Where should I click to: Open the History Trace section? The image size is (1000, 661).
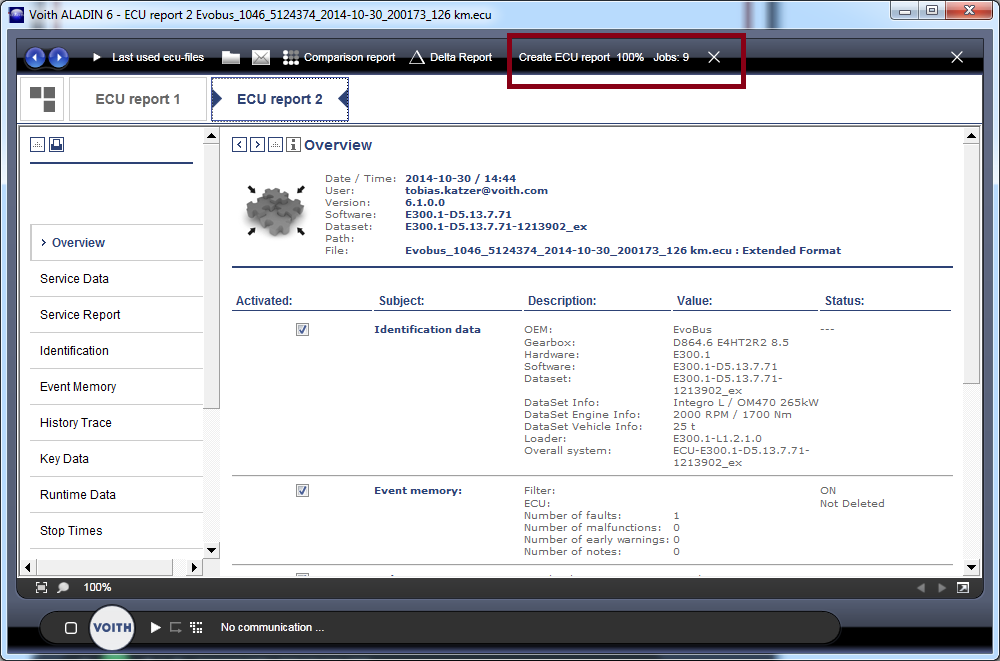click(116, 422)
